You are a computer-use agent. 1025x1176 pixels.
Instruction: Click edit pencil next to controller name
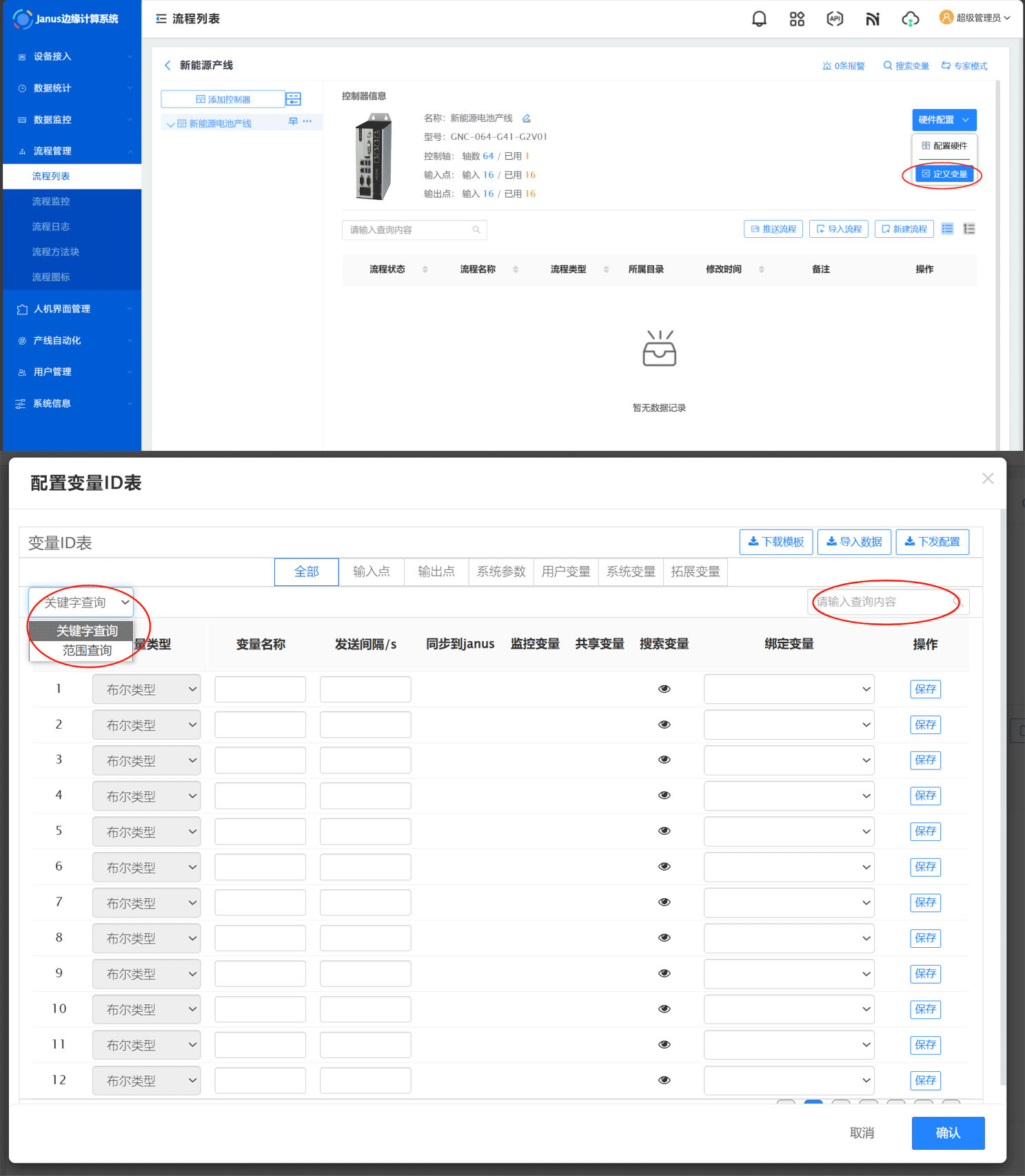(527, 119)
